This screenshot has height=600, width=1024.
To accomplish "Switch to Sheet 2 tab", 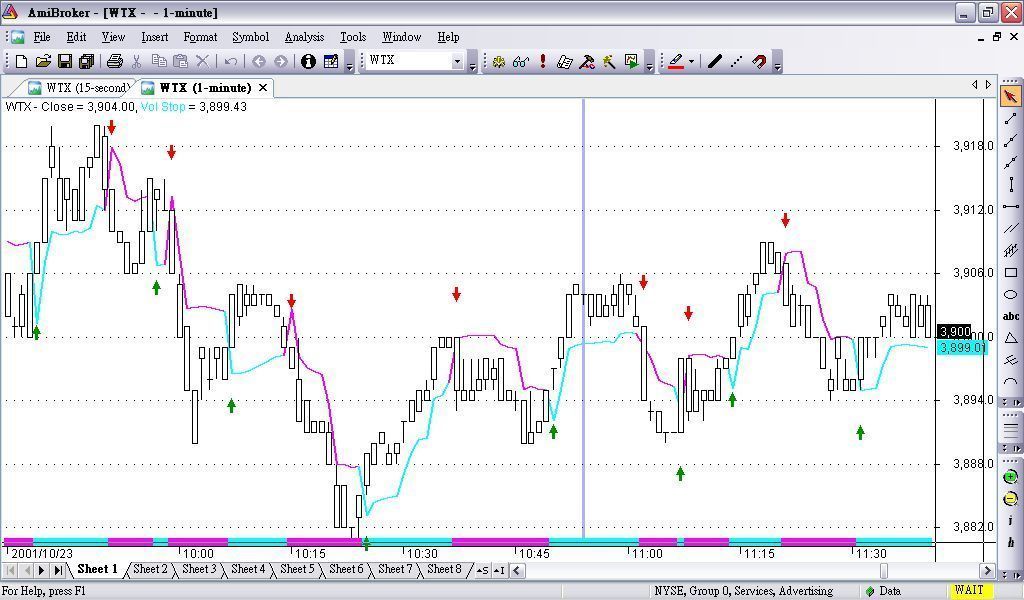I will click(150, 569).
